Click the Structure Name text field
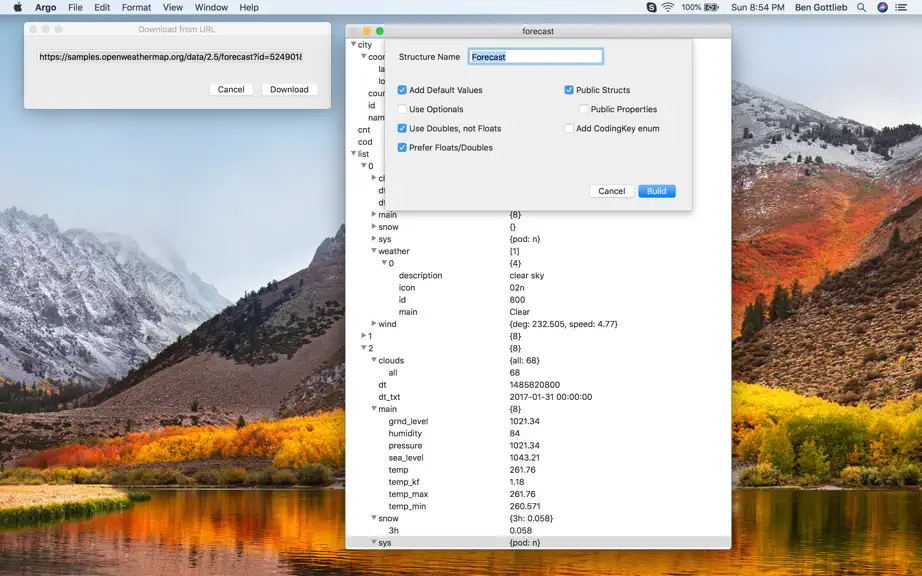This screenshot has width=922, height=576. pyautogui.click(x=536, y=56)
